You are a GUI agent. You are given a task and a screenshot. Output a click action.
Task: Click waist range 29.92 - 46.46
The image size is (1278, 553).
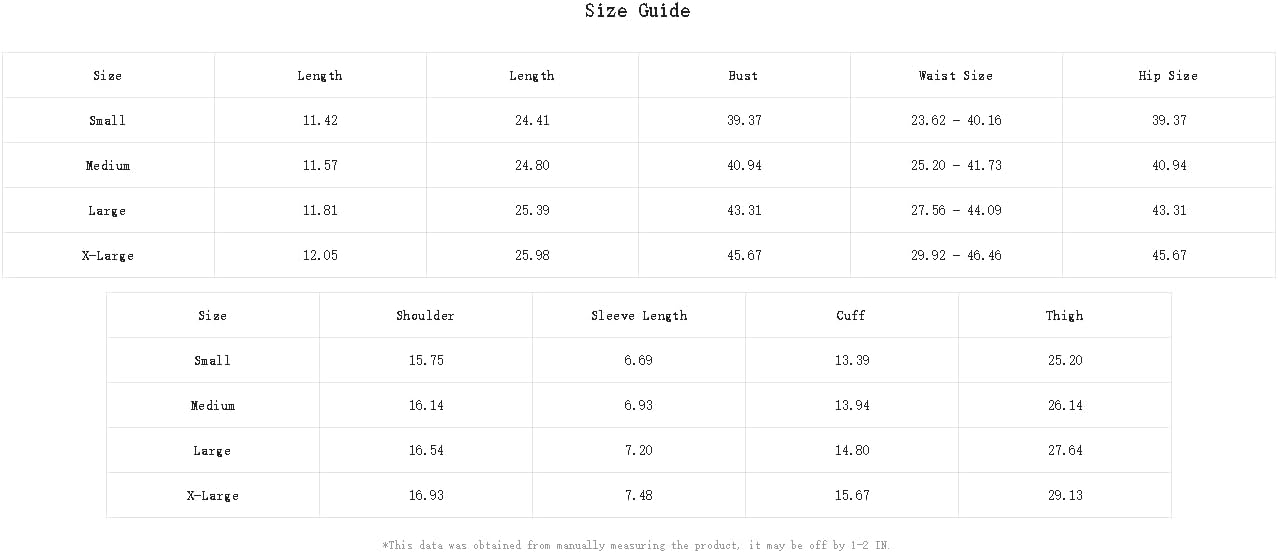tap(956, 256)
